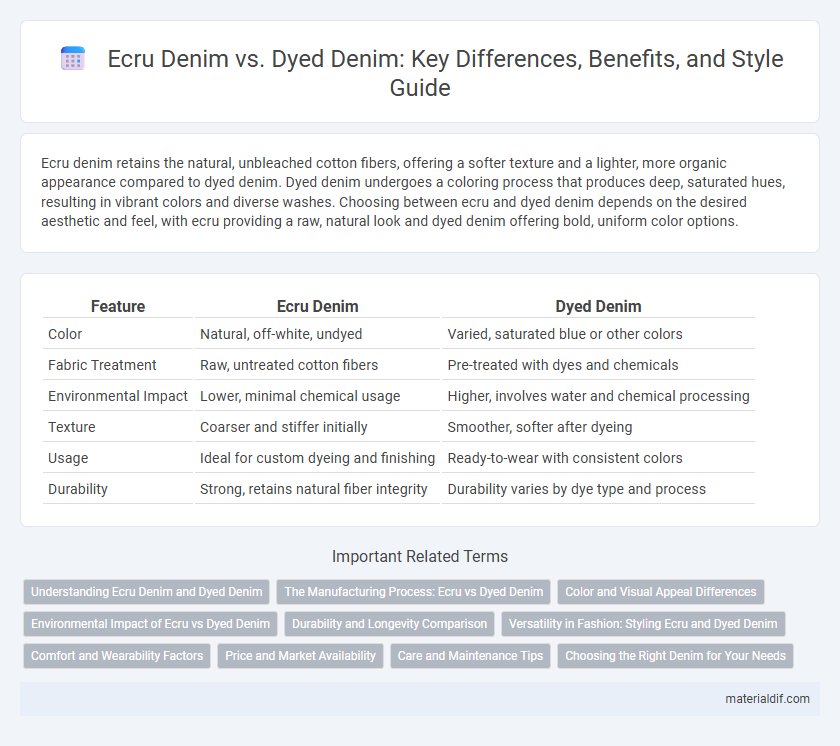Click cell 'Smoother, softer after dyeing'
The height and width of the screenshot is (746, 840).
[598, 427]
